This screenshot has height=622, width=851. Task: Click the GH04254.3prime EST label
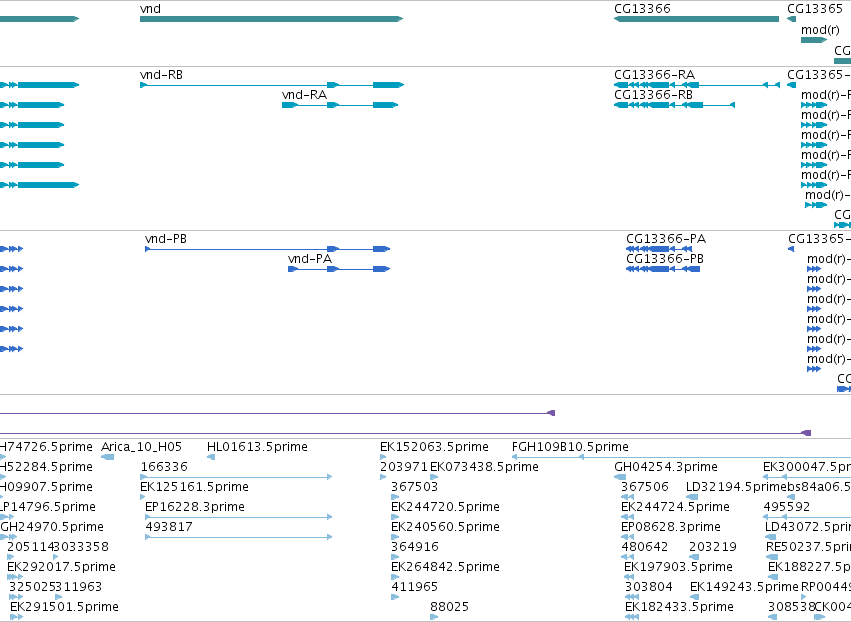coord(666,467)
